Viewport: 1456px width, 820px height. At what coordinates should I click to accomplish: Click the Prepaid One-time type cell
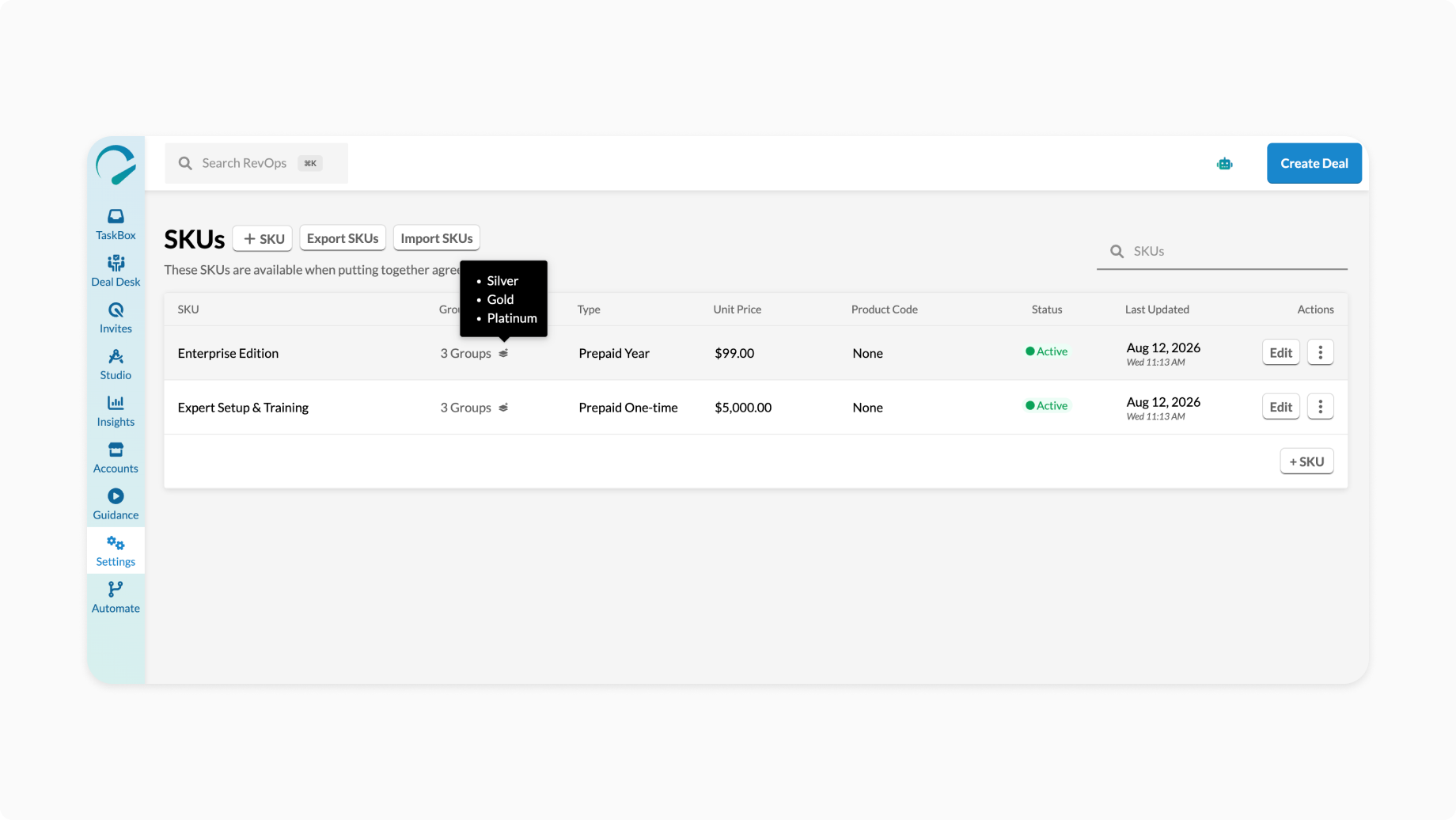(628, 408)
